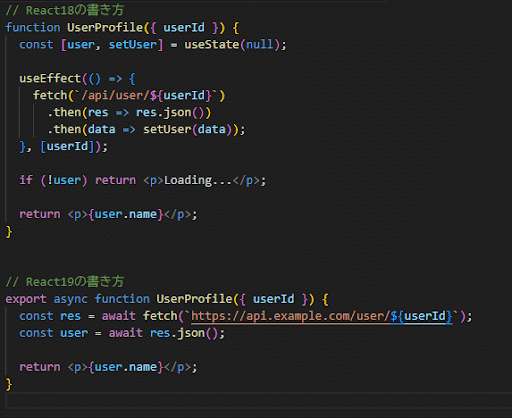The height and width of the screenshot is (418, 512).
Task: Click the closing brace of the React18 function
Action: click(9, 231)
